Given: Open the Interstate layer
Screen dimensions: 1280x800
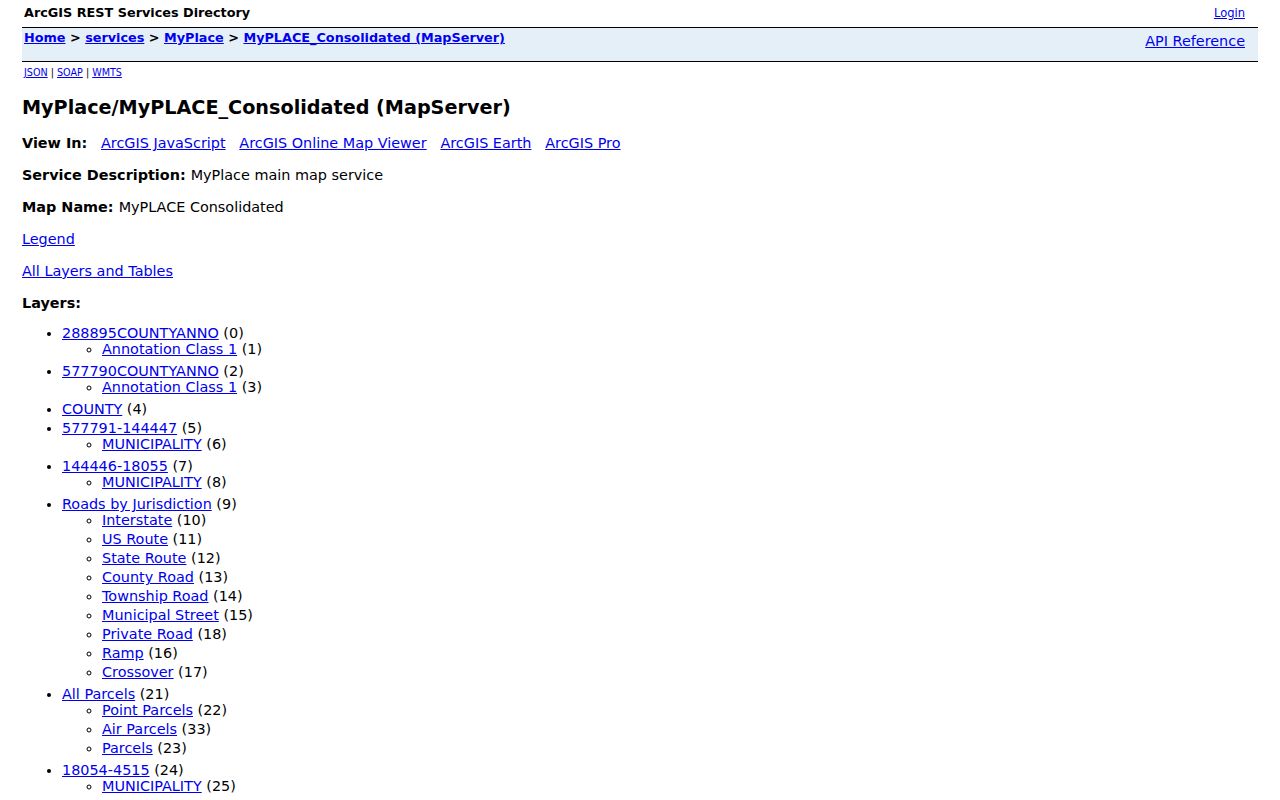Looking at the screenshot, I should 137,520.
